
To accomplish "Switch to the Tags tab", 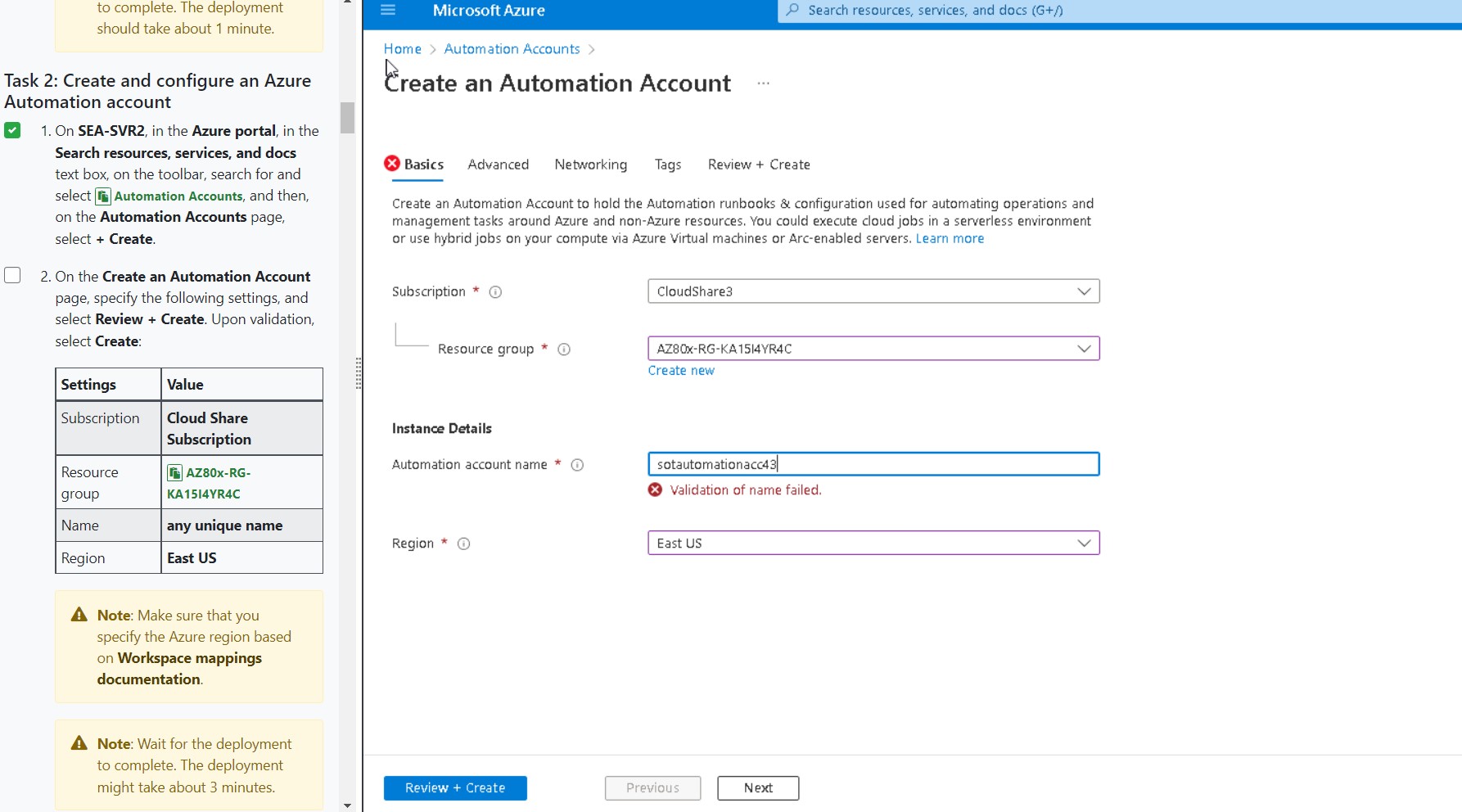I will [667, 165].
